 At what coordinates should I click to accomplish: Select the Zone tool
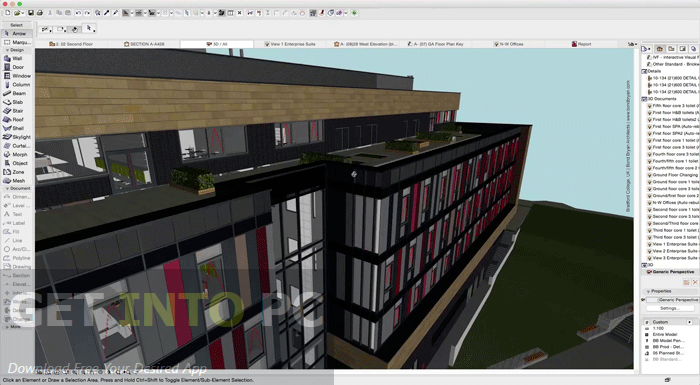pyautogui.click(x=17, y=172)
